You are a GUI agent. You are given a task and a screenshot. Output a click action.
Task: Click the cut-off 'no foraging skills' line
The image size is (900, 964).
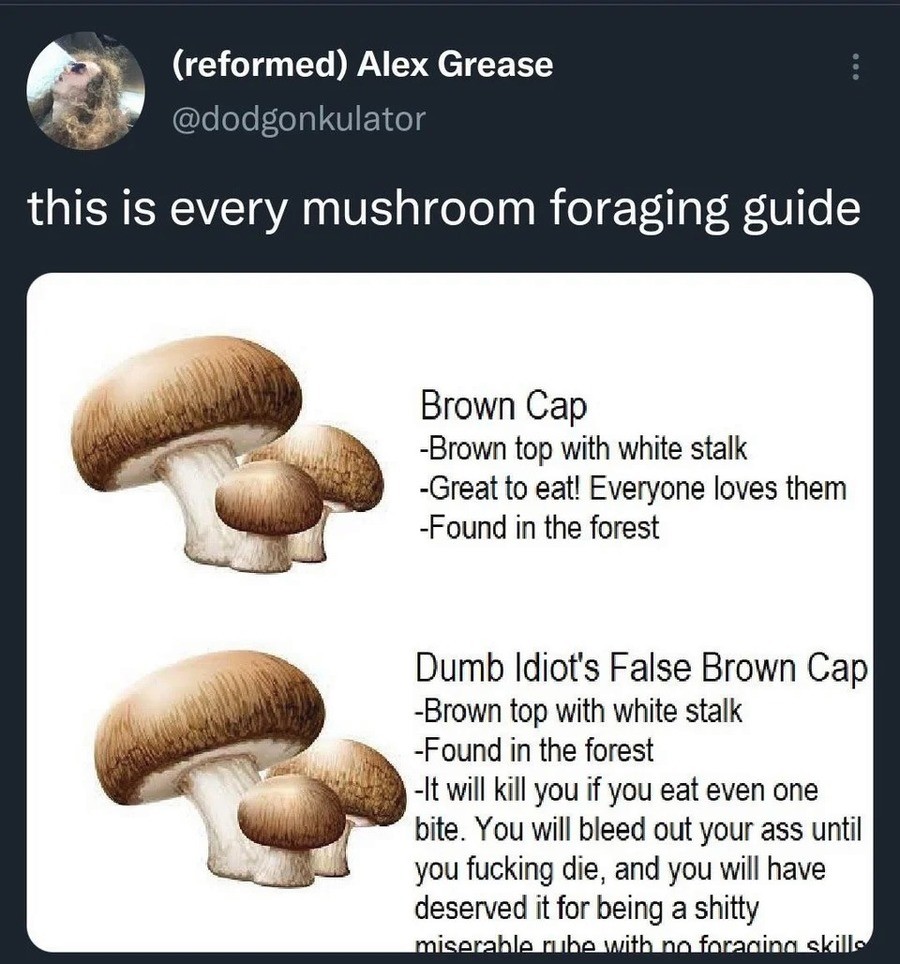(x=641, y=944)
